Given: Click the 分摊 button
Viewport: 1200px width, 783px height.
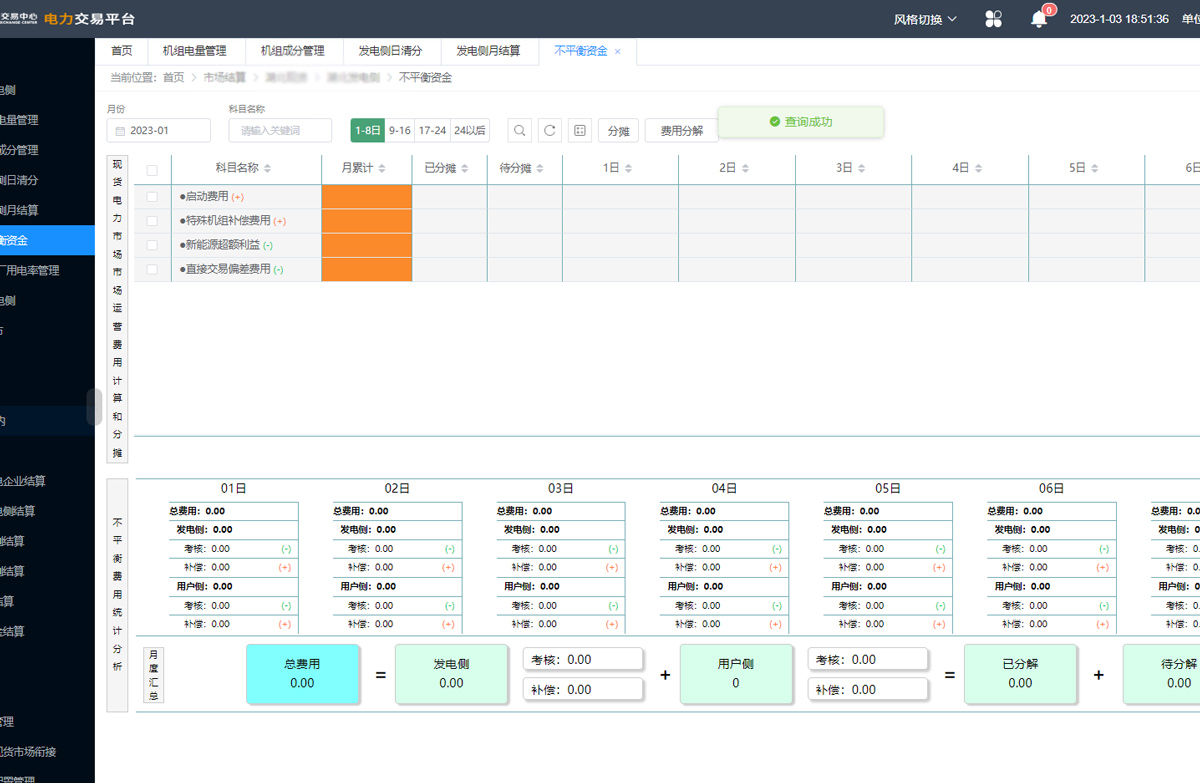Looking at the screenshot, I should (618, 131).
